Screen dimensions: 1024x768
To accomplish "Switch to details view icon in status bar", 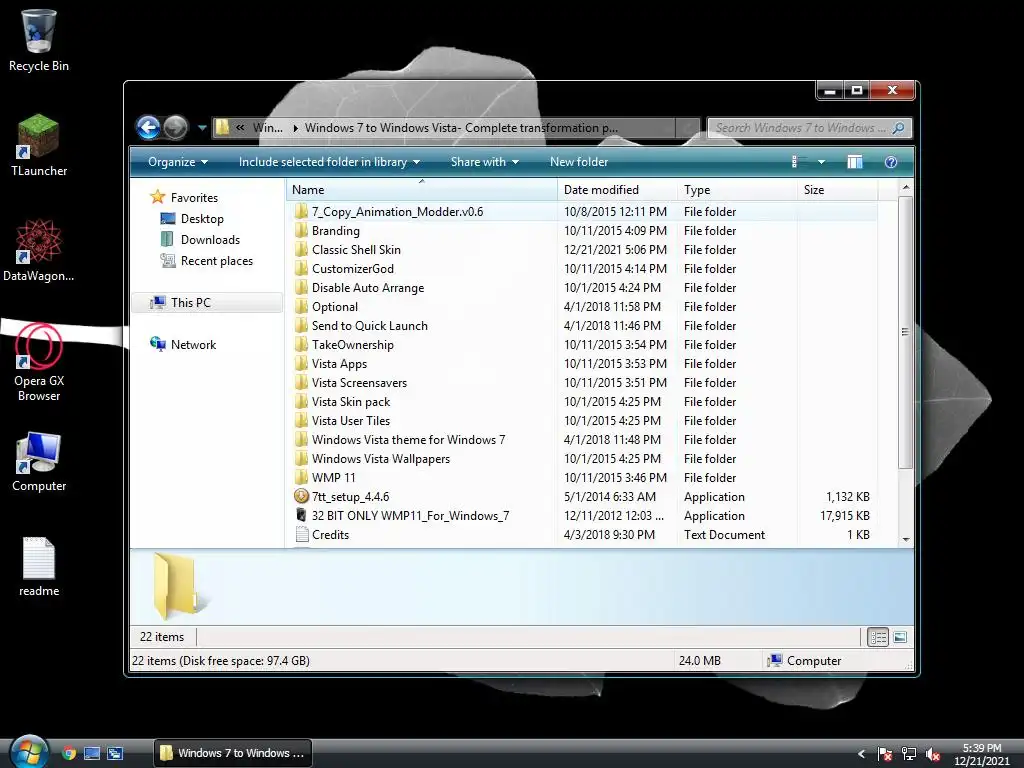I will pos(878,637).
